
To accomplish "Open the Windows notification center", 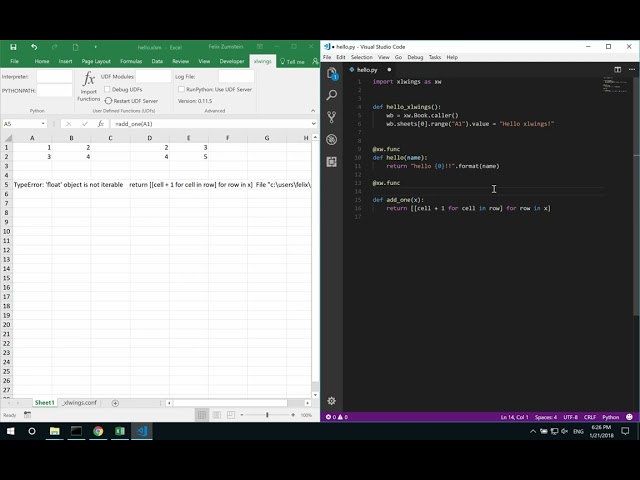I will point(625,431).
